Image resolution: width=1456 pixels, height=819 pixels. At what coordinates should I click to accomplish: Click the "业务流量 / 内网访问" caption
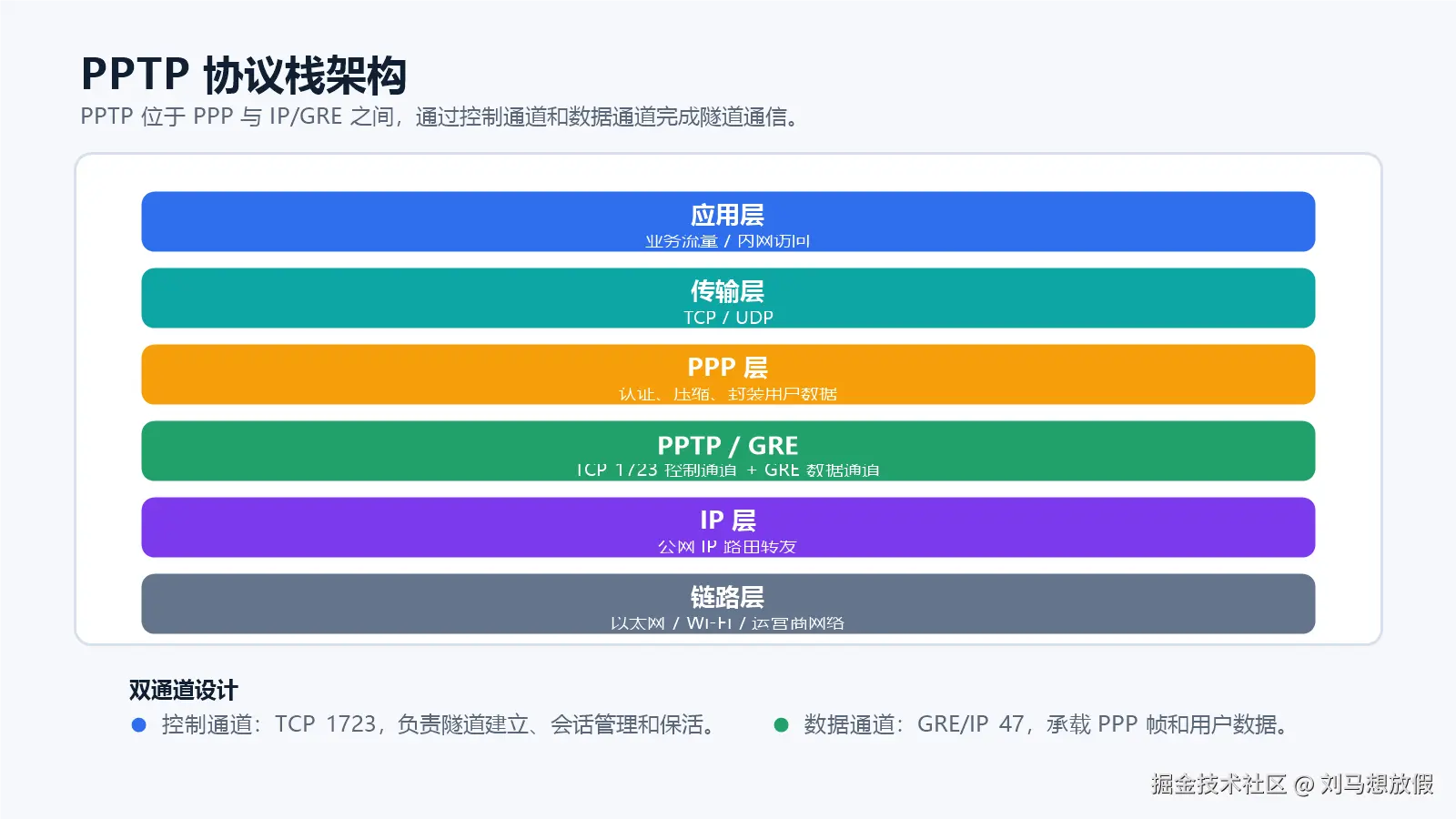click(x=728, y=241)
